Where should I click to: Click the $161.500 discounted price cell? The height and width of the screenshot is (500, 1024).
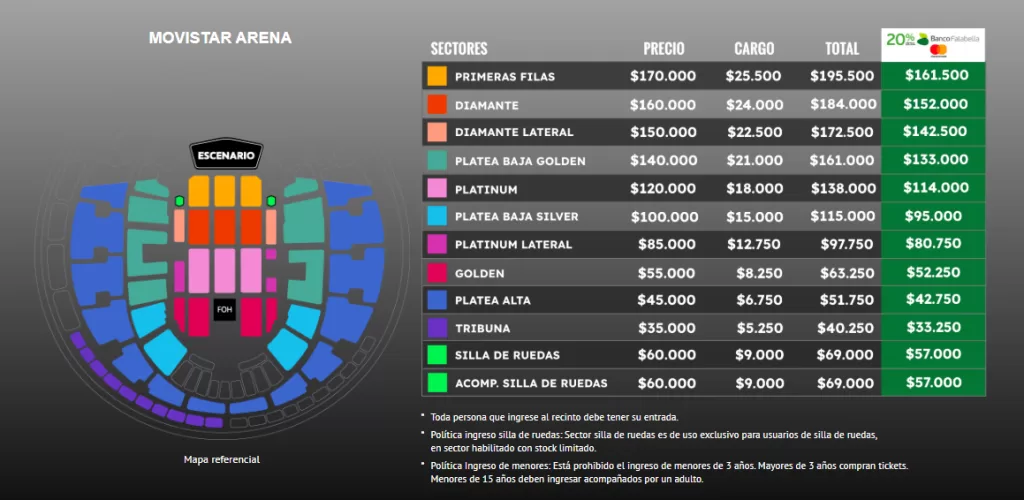pyautogui.click(x=936, y=76)
